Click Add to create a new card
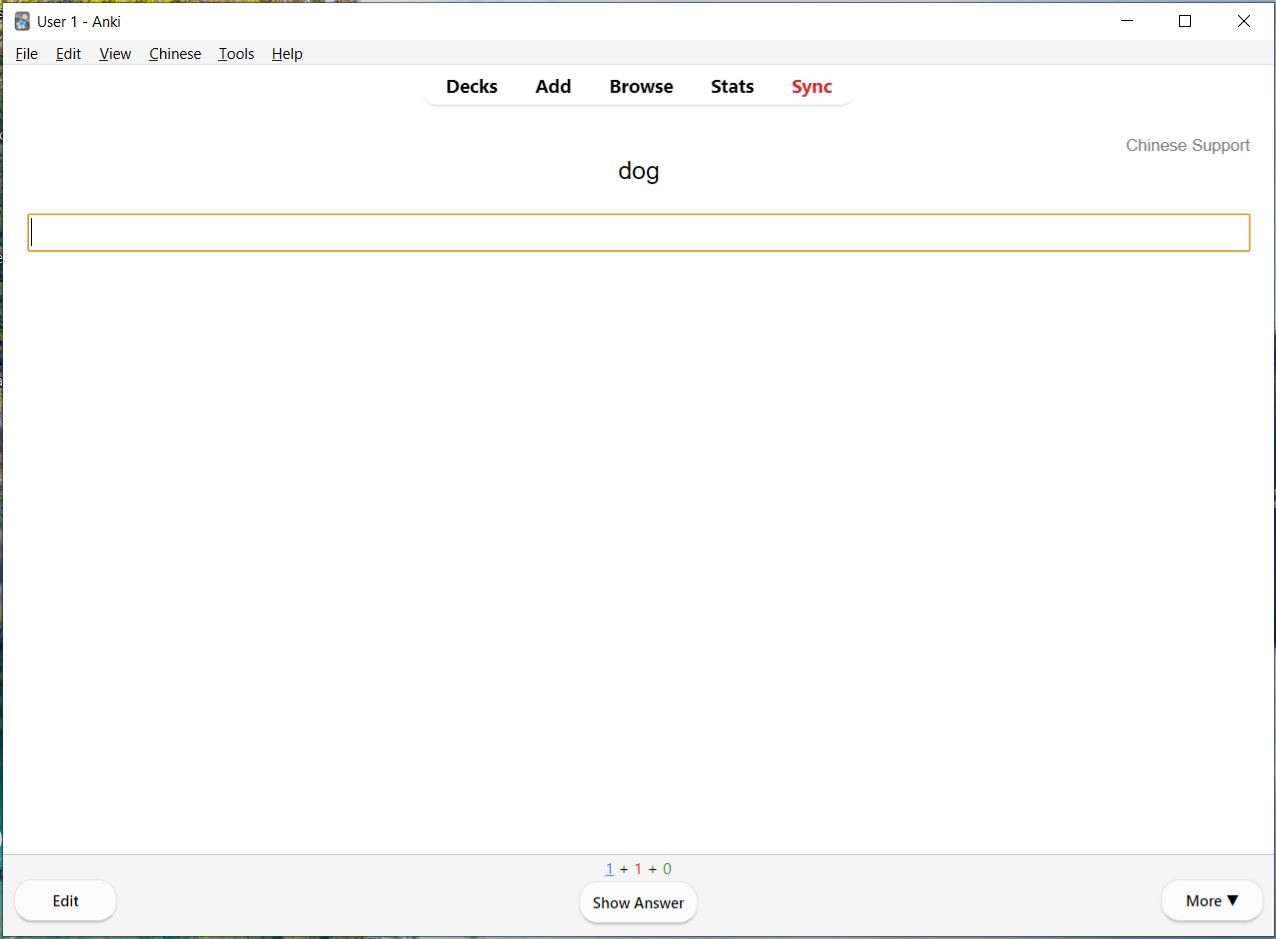The width and height of the screenshot is (1276, 939). click(553, 87)
